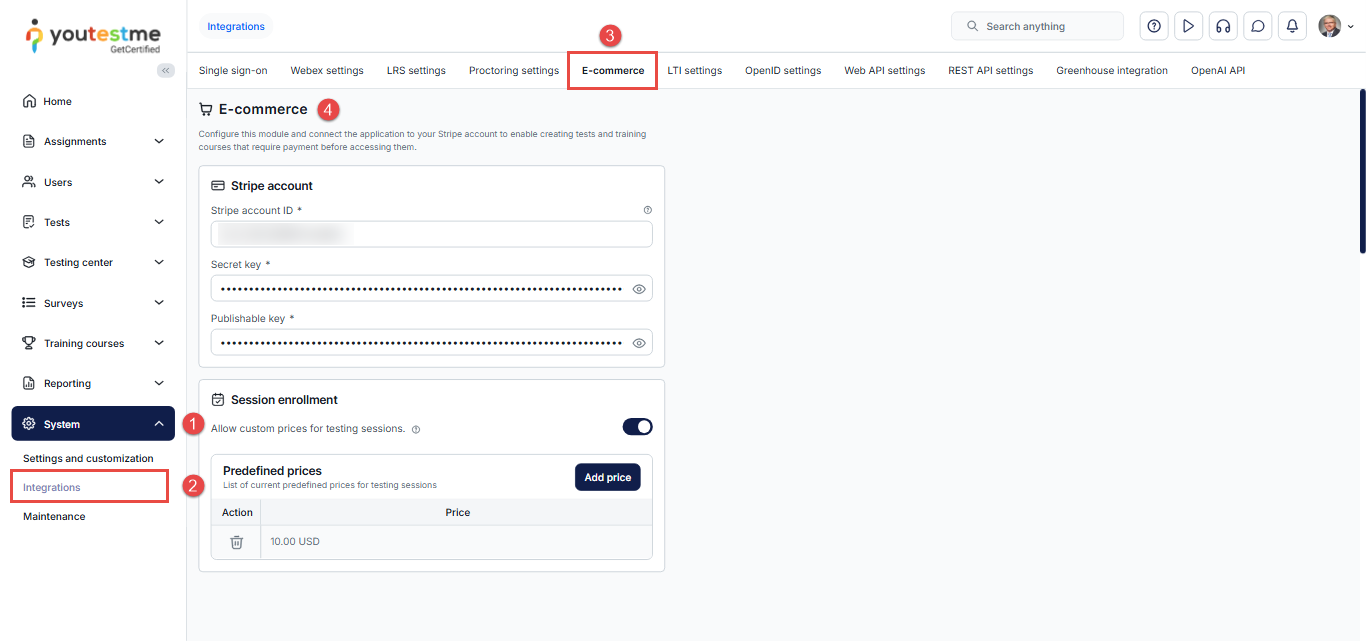
Task: Open the chat bubble icon
Action: [1258, 26]
